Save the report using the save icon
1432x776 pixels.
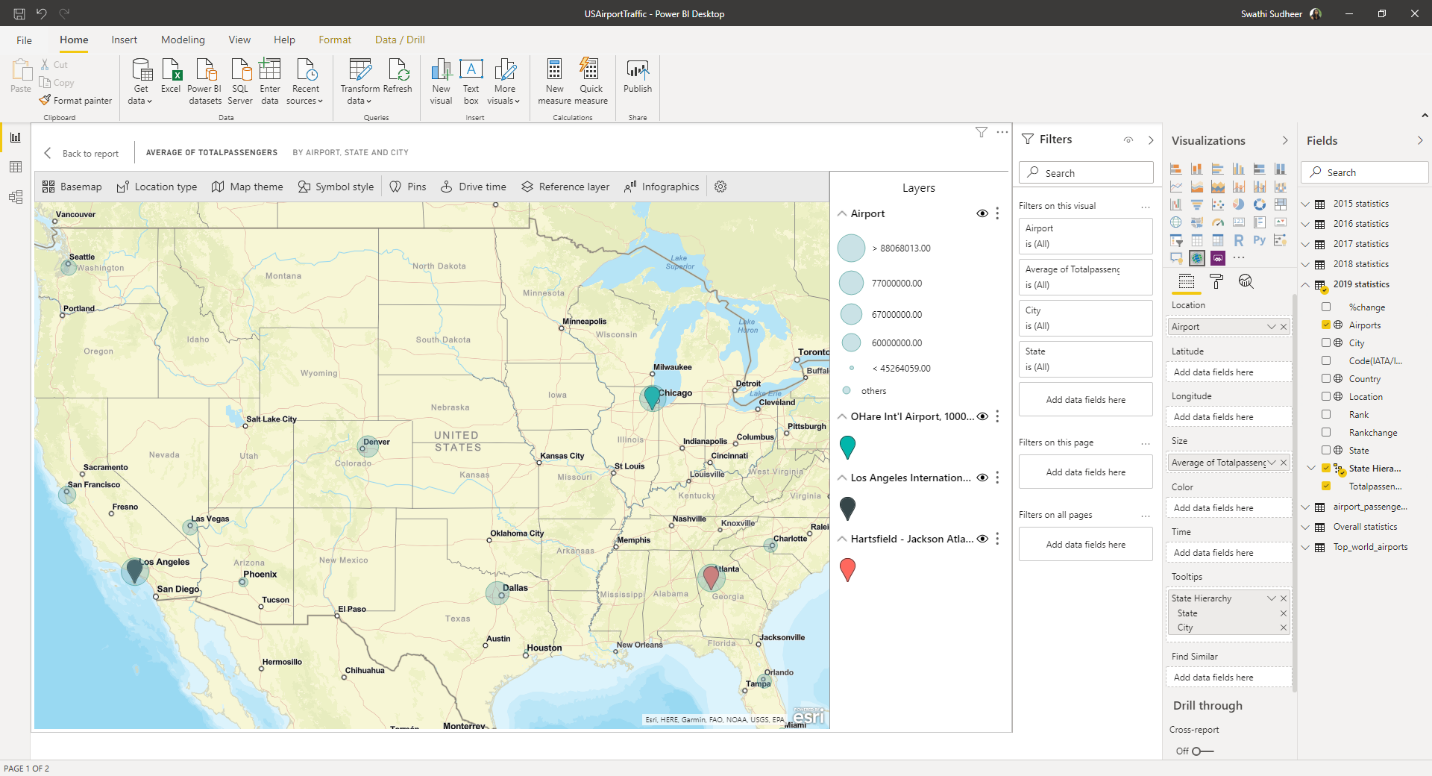point(19,14)
